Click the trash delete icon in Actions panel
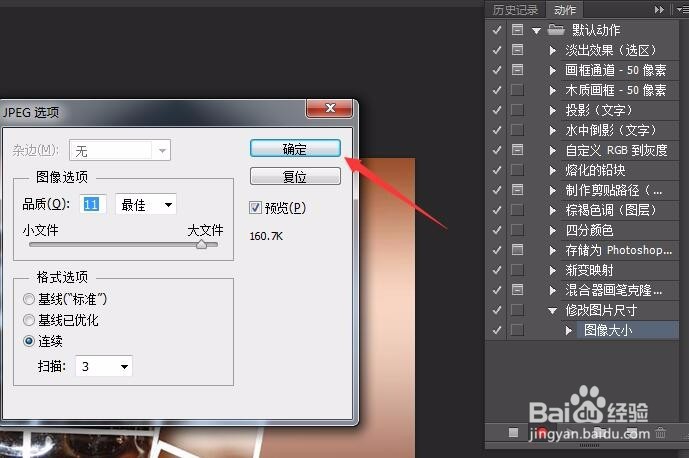The width and height of the screenshot is (689, 458). click(660, 433)
